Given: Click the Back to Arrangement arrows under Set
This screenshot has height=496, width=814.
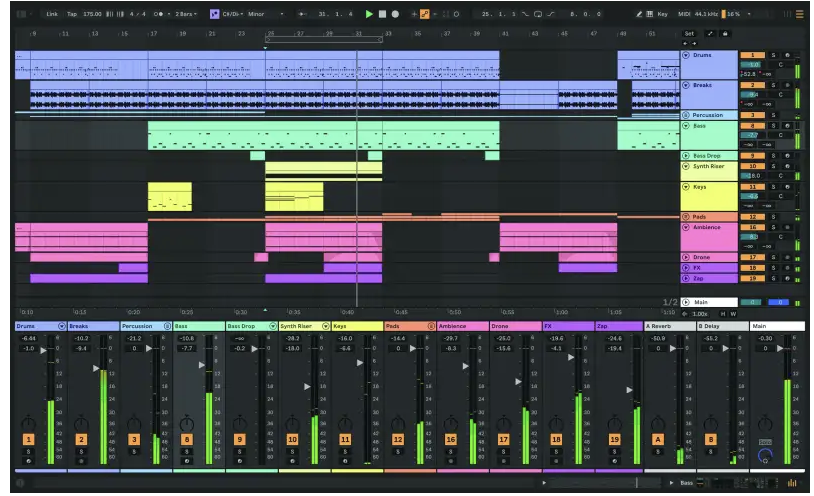Looking at the screenshot, I should click(689, 44).
